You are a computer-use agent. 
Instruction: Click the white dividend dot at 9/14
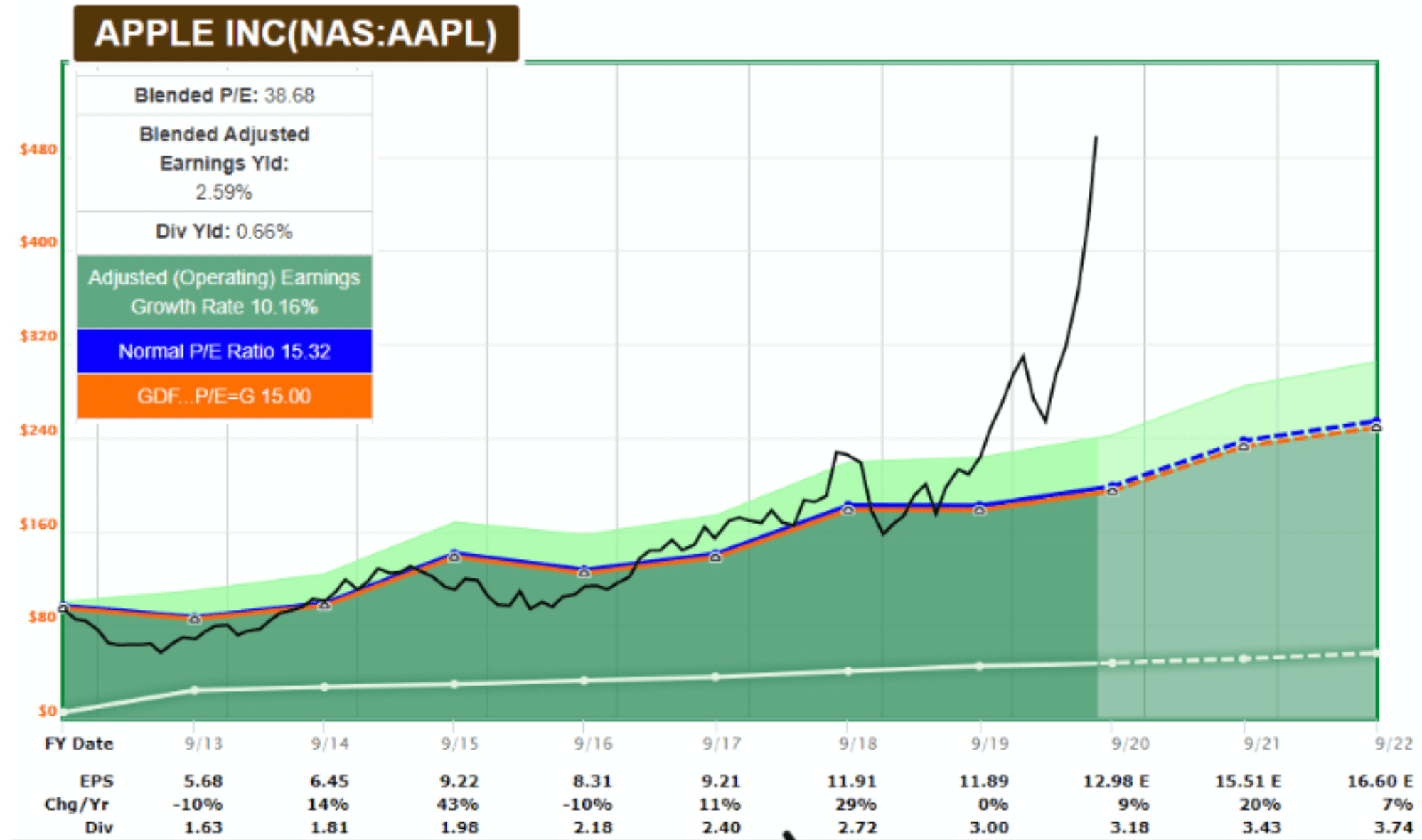(324, 687)
